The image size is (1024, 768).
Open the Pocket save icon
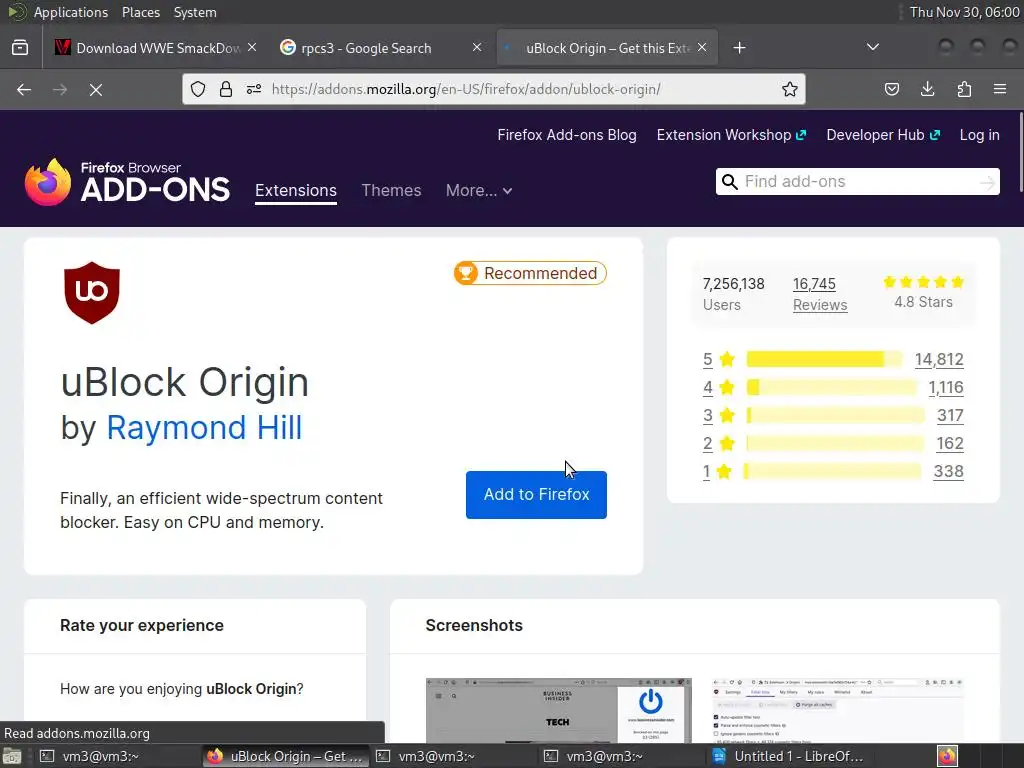click(x=891, y=89)
